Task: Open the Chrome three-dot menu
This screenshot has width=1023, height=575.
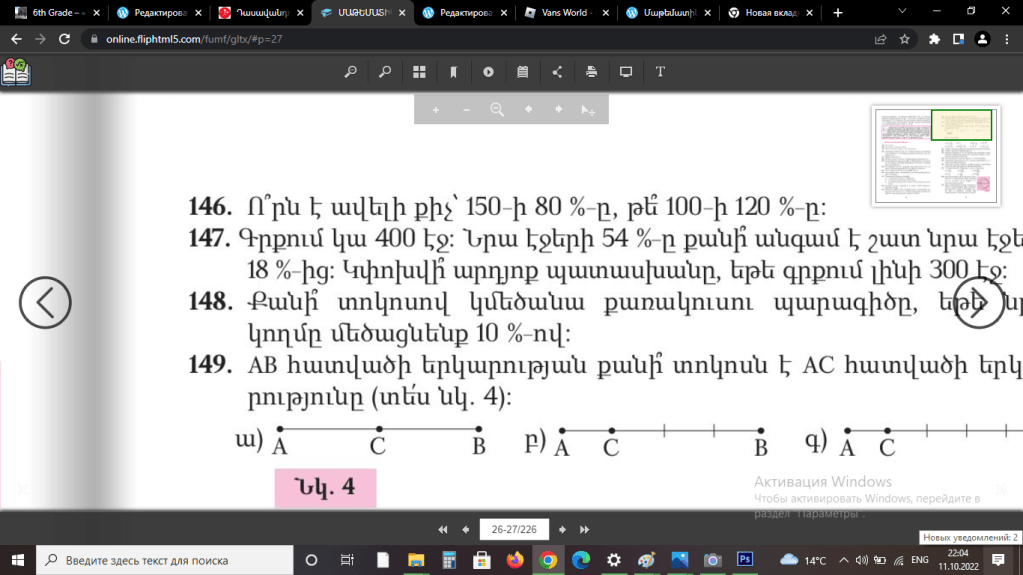Action: tap(1006, 39)
